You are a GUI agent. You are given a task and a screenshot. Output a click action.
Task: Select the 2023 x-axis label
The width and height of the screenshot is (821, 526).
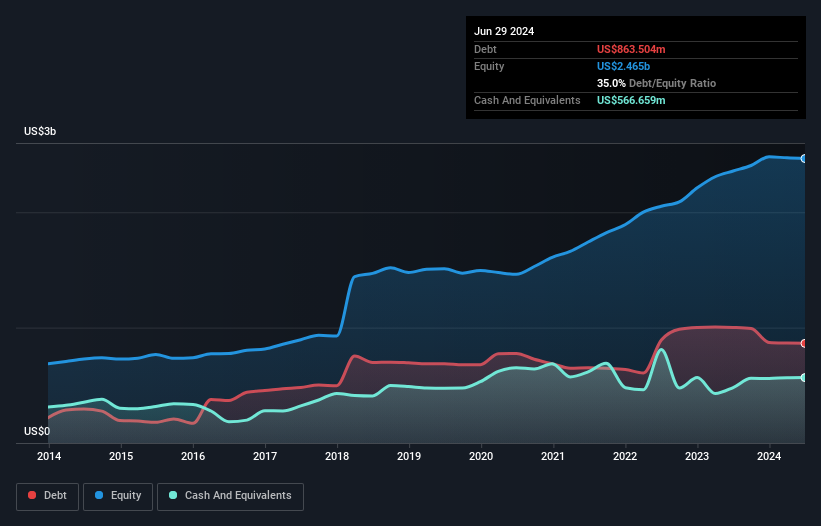click(x=697, y=456)
